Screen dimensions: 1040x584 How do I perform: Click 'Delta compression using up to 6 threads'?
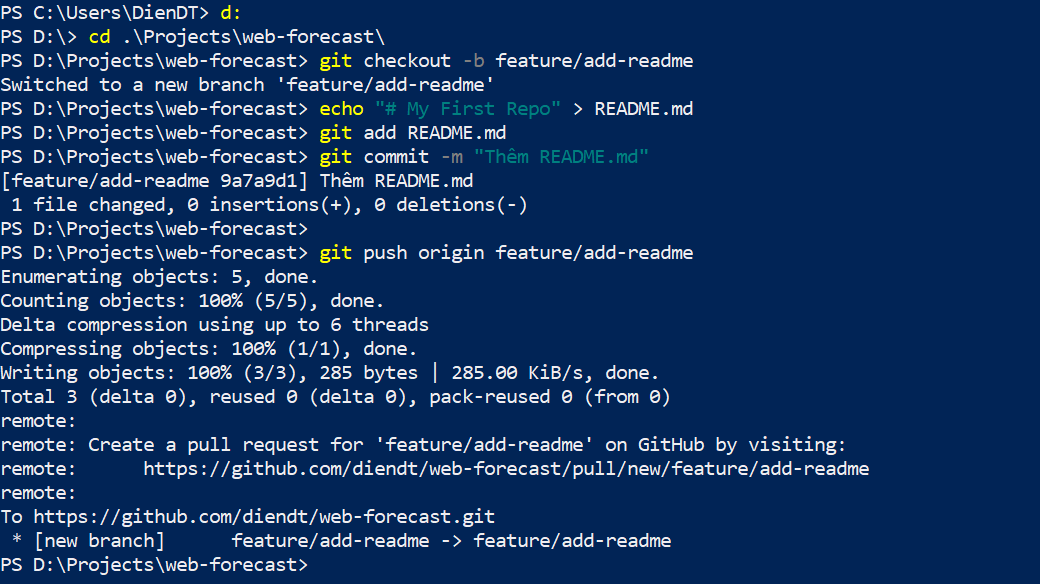[214, 325]
